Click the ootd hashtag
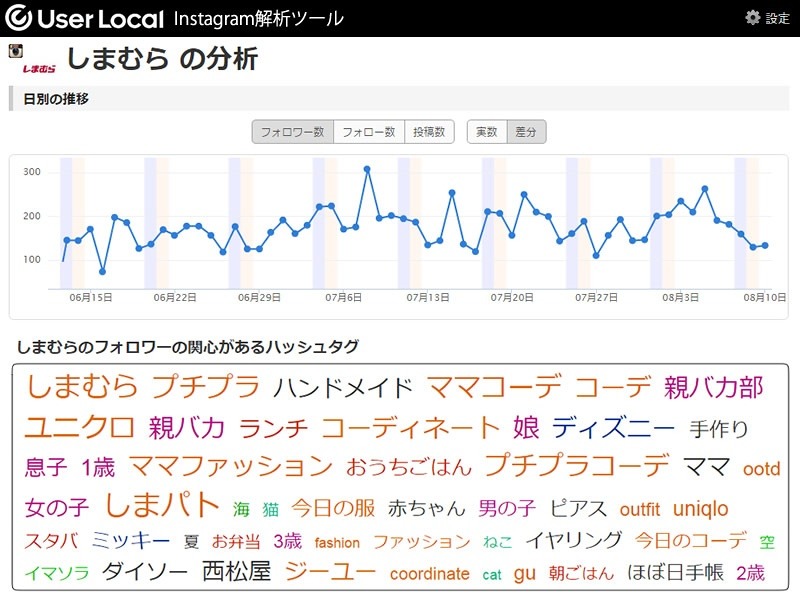This screenshot has height=600, width=800. (762, 469)
